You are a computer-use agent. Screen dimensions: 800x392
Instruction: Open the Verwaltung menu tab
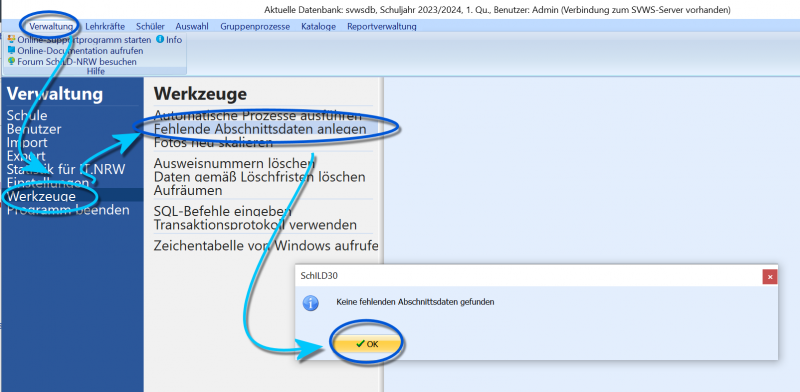pos(51,27)
